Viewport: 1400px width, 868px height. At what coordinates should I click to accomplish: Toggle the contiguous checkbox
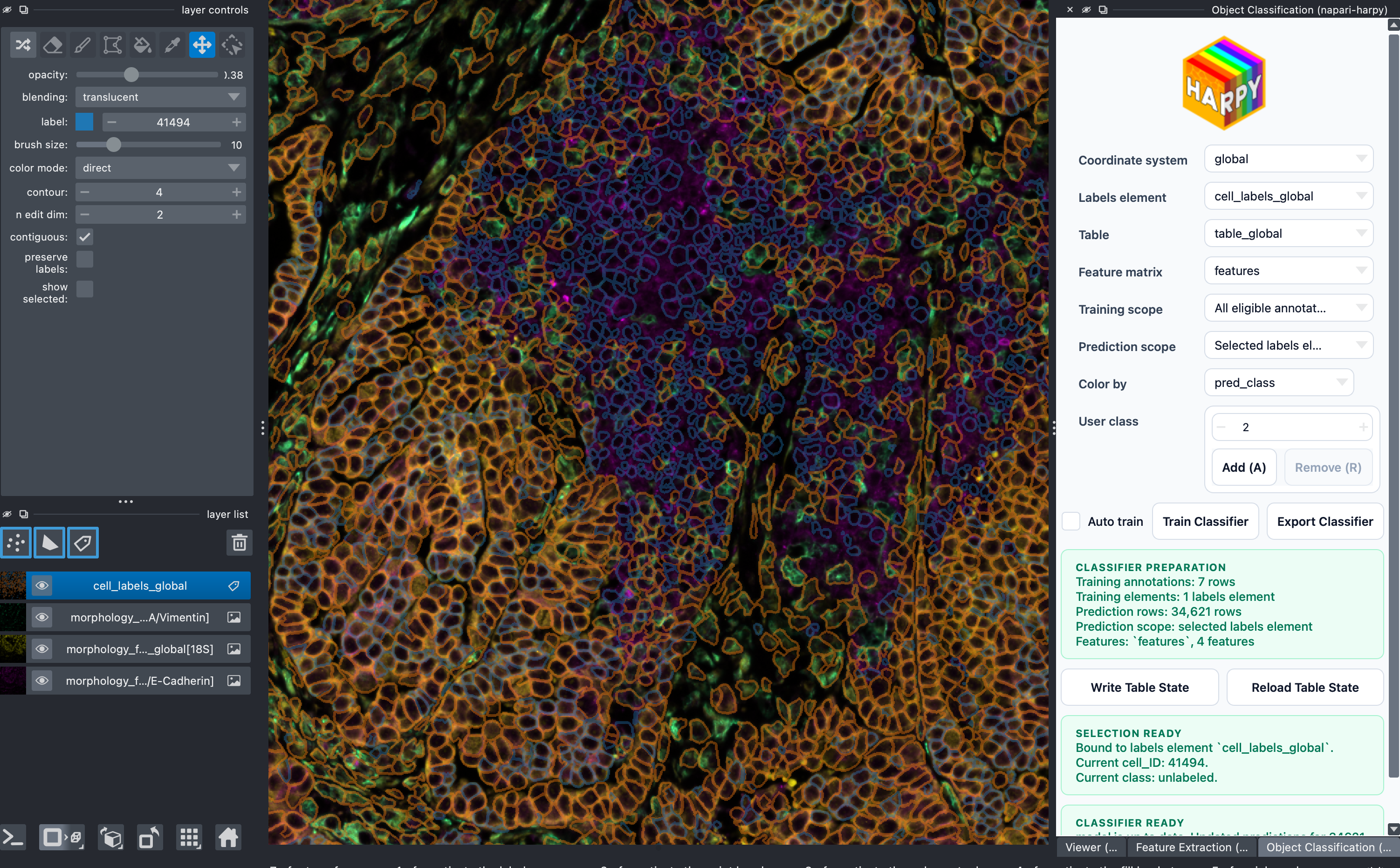[85, 236]
